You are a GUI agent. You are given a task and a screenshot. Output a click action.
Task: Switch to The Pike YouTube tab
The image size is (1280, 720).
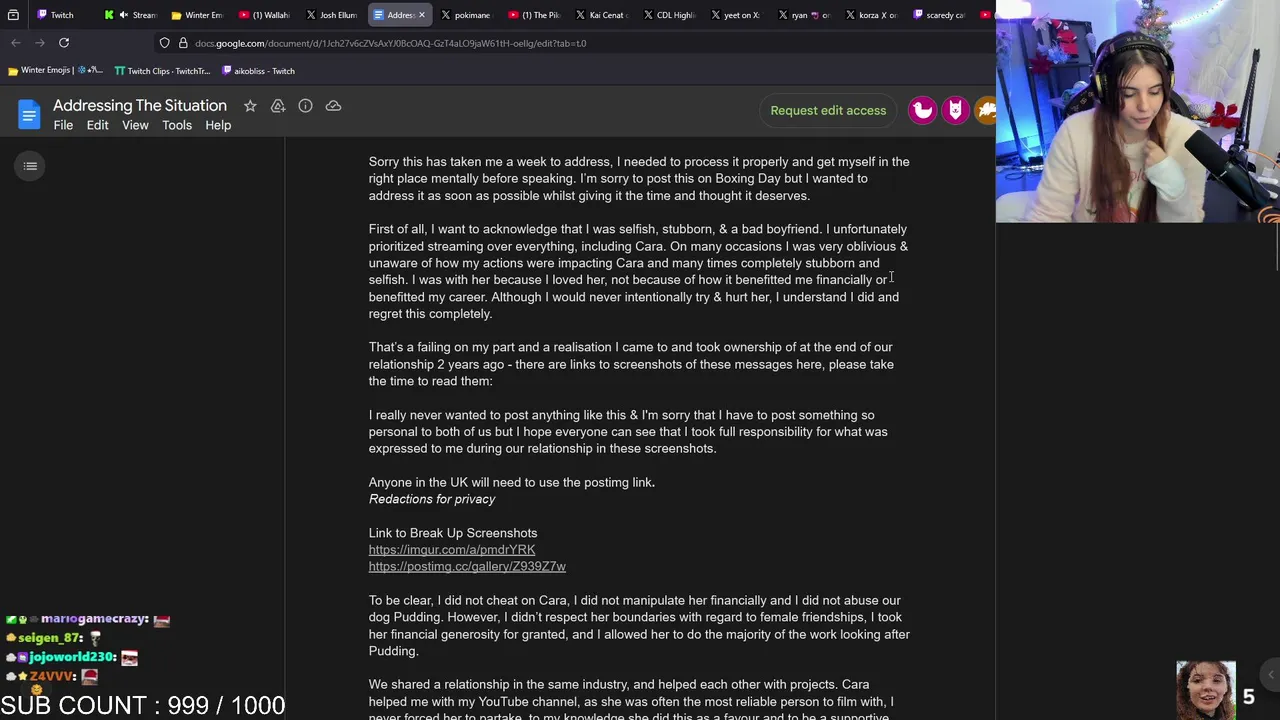pos(533,15)
